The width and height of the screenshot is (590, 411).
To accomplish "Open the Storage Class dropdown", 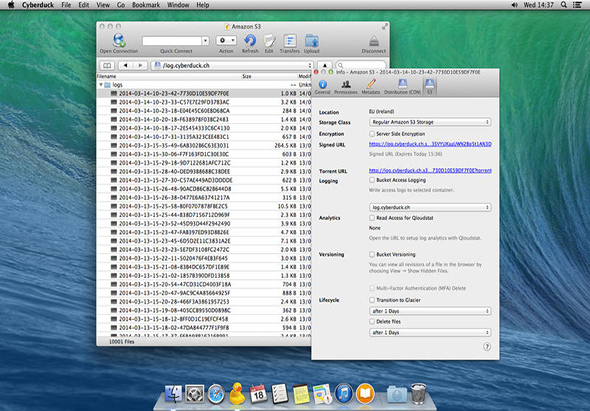I will click(430, 122).
